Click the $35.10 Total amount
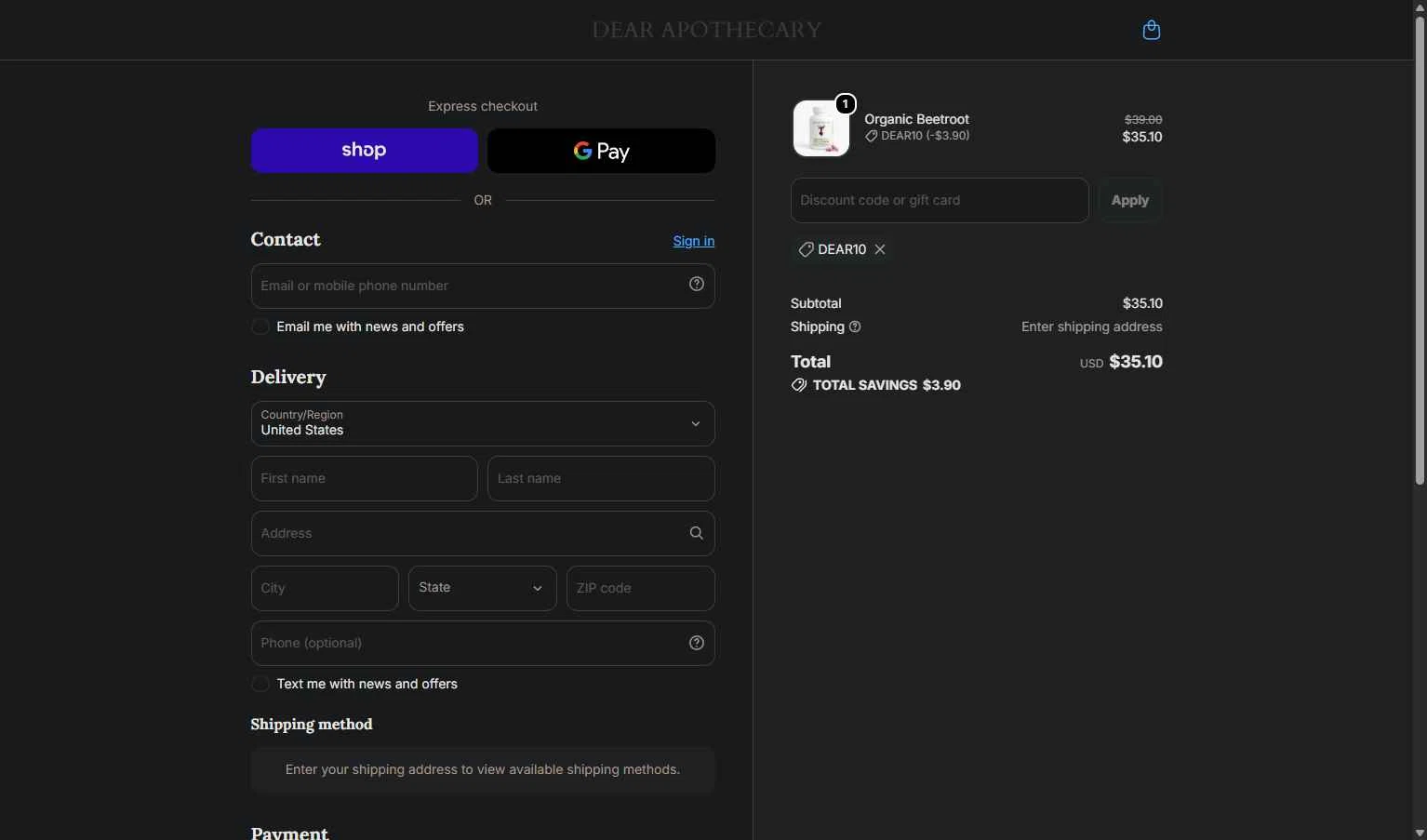Image resolution: width=1427 pixels, height=840 pixels. point(1136,362)
